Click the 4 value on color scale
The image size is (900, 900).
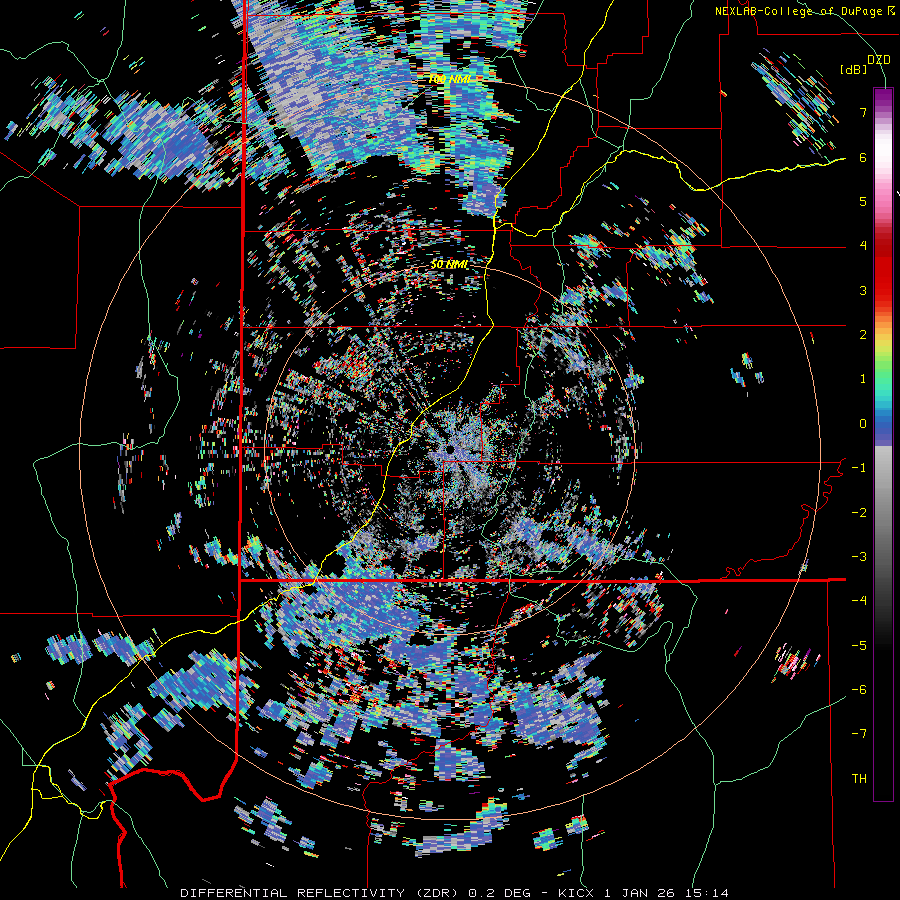coord(863,246)
